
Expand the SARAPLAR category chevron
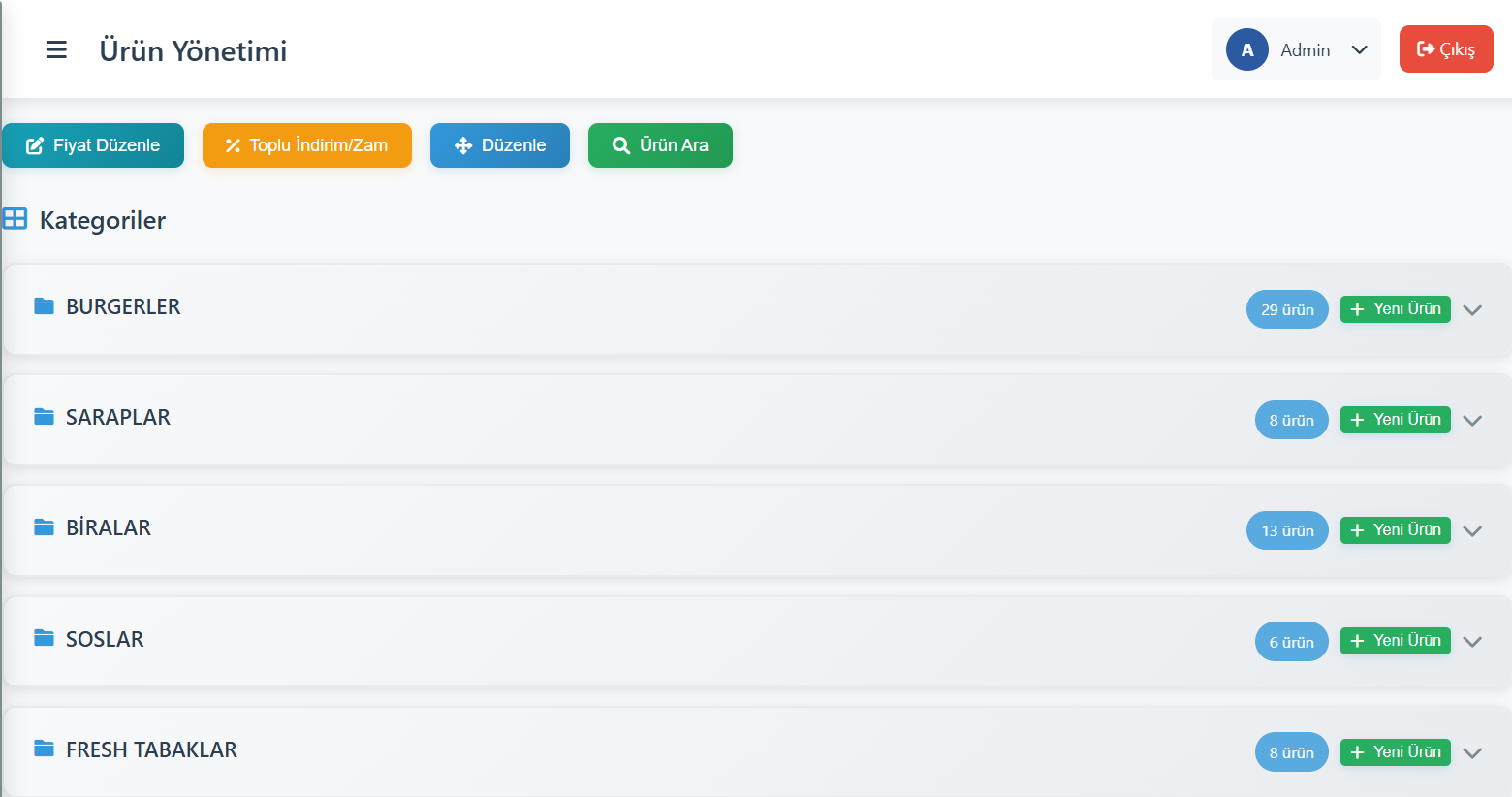1472,421
